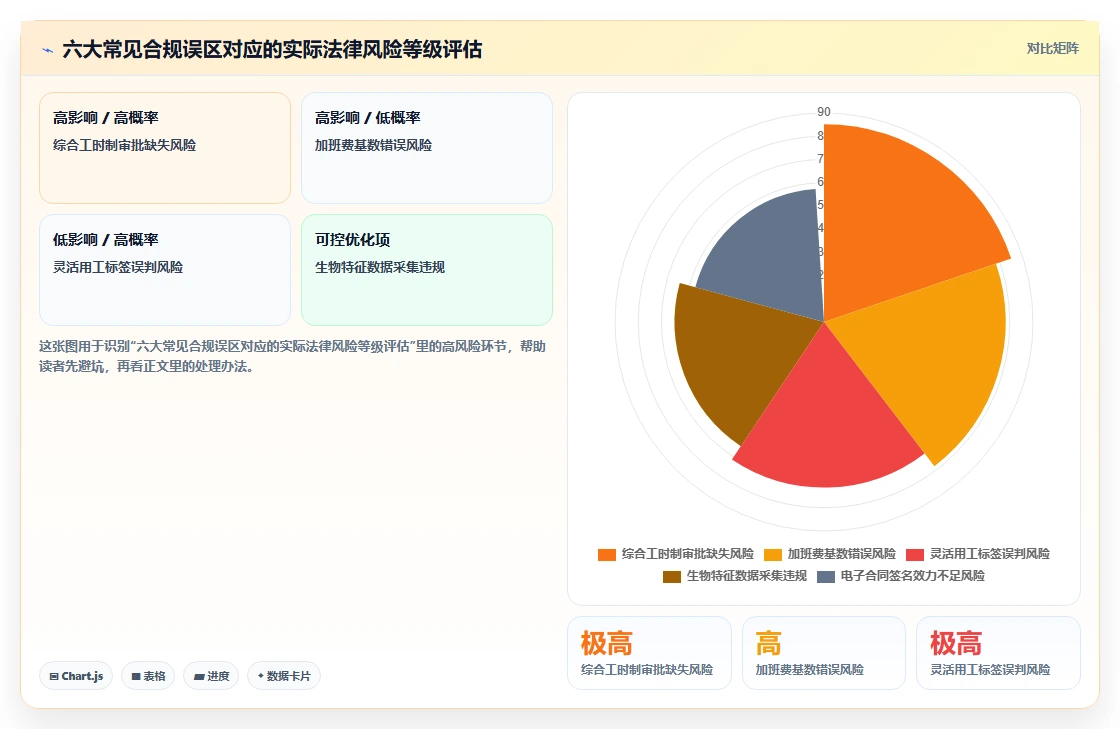Click the 数据卡片 tag chip
1120x729 pixels.
[x=284, y=676]
